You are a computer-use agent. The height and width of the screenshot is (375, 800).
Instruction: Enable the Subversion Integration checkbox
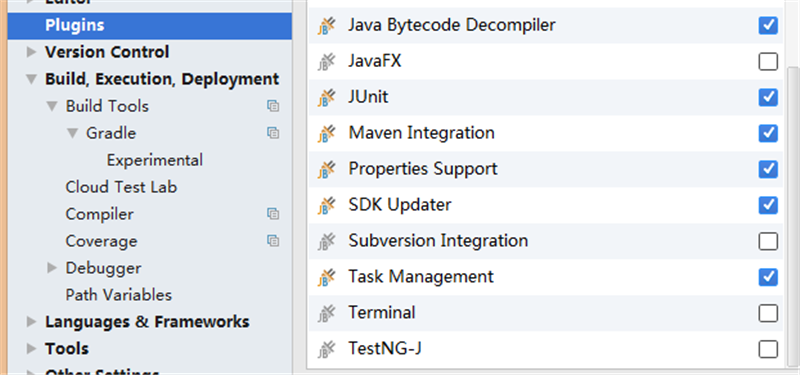coord(768,241)
